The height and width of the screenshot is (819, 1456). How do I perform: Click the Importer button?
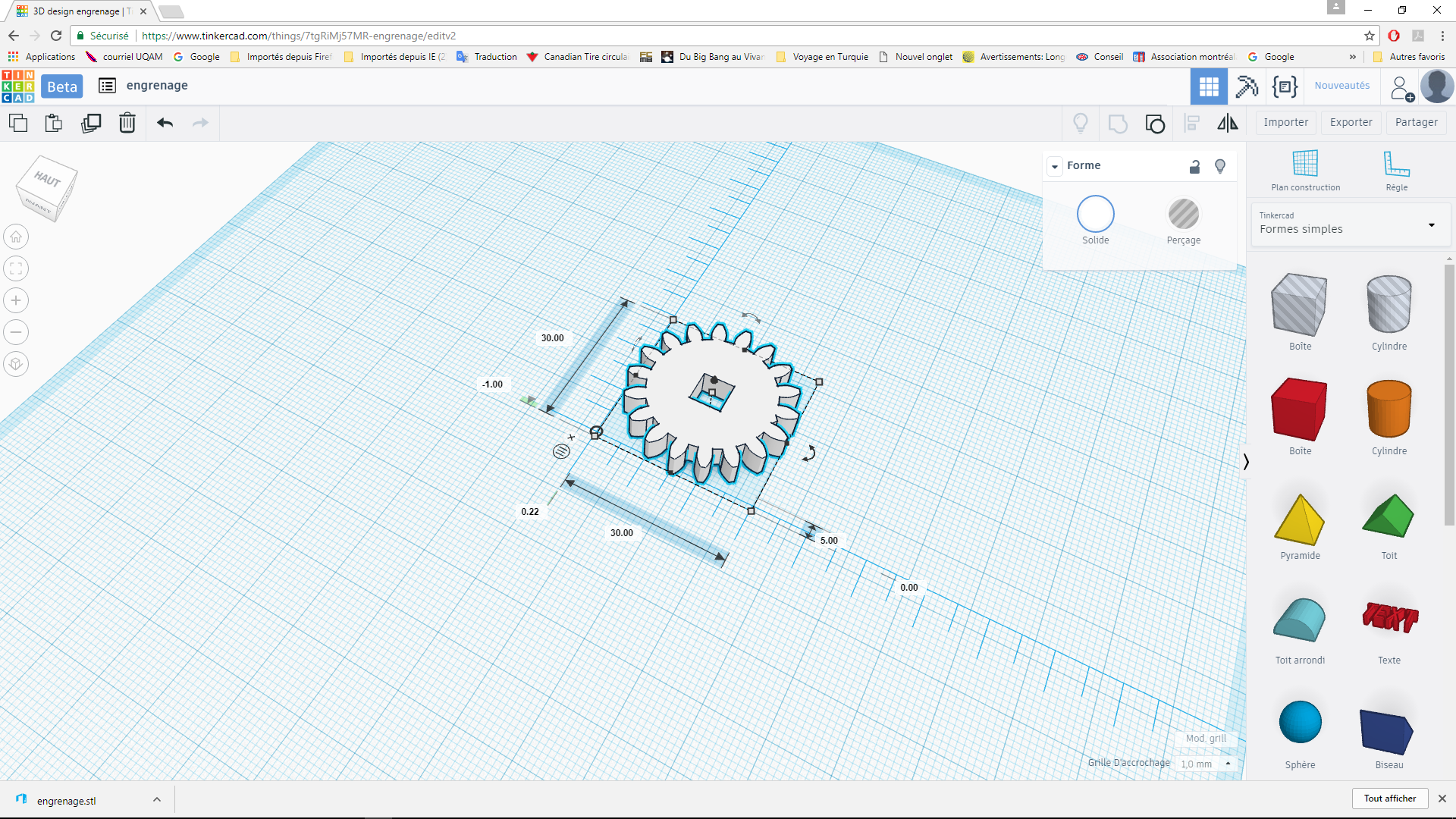(x=1285, y=122)
